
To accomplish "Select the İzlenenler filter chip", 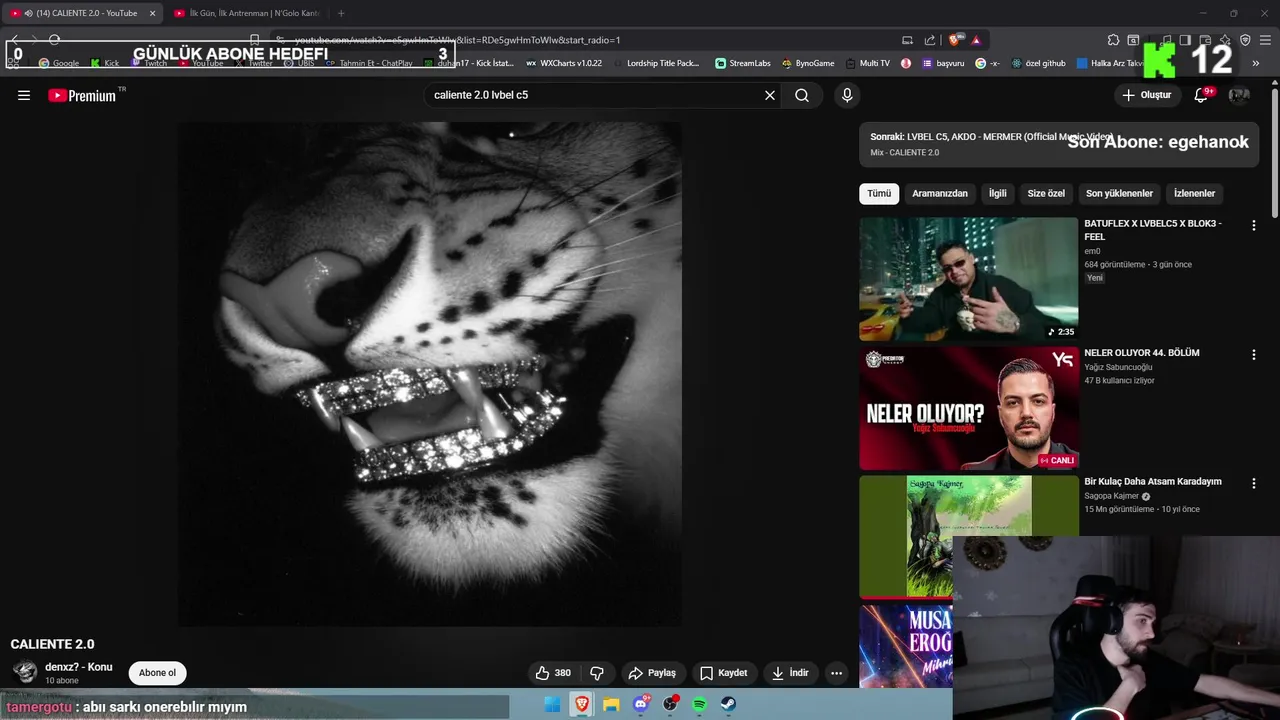I will [1194, 193].
